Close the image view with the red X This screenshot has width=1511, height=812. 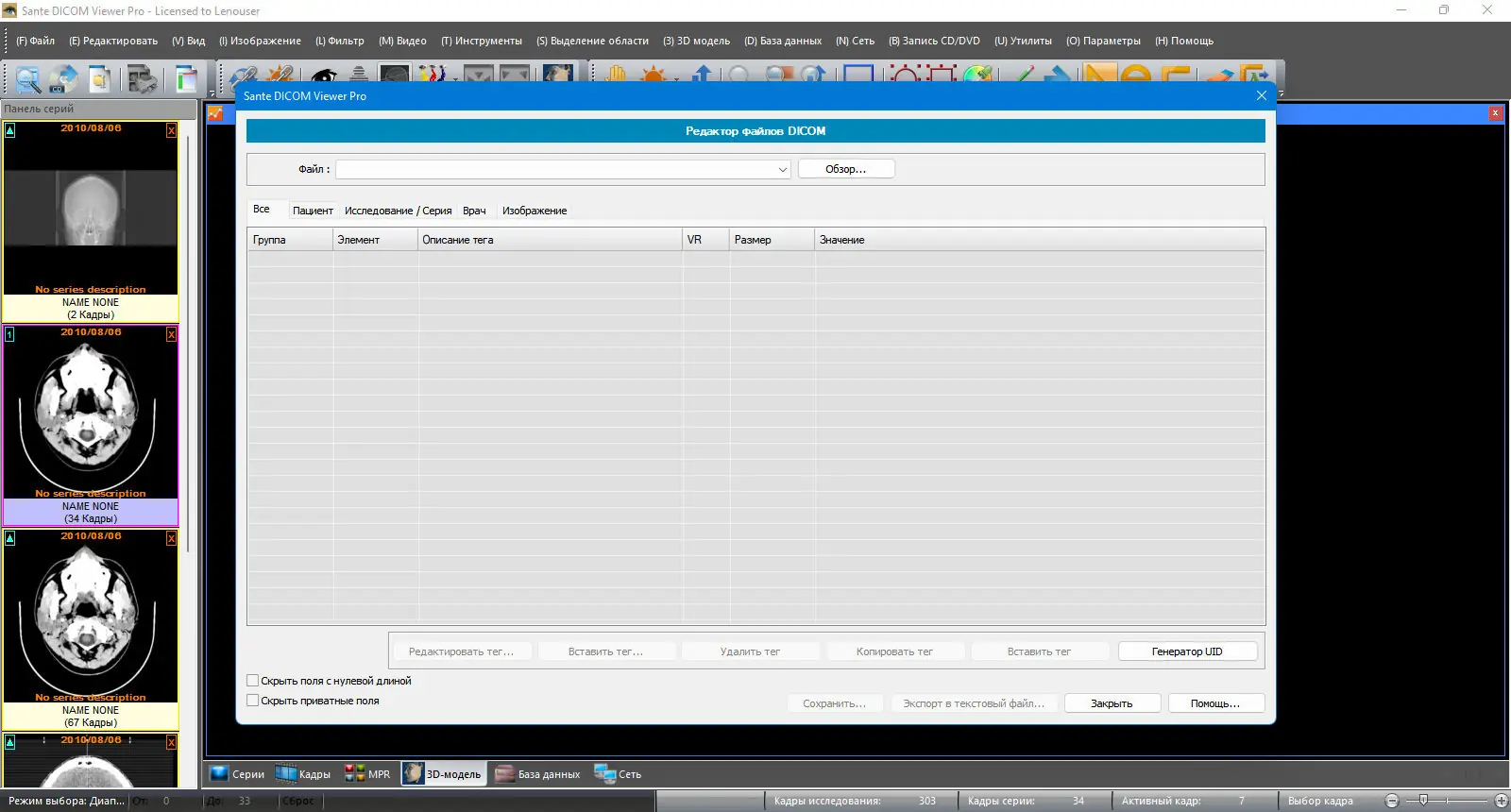(1495, 113)
